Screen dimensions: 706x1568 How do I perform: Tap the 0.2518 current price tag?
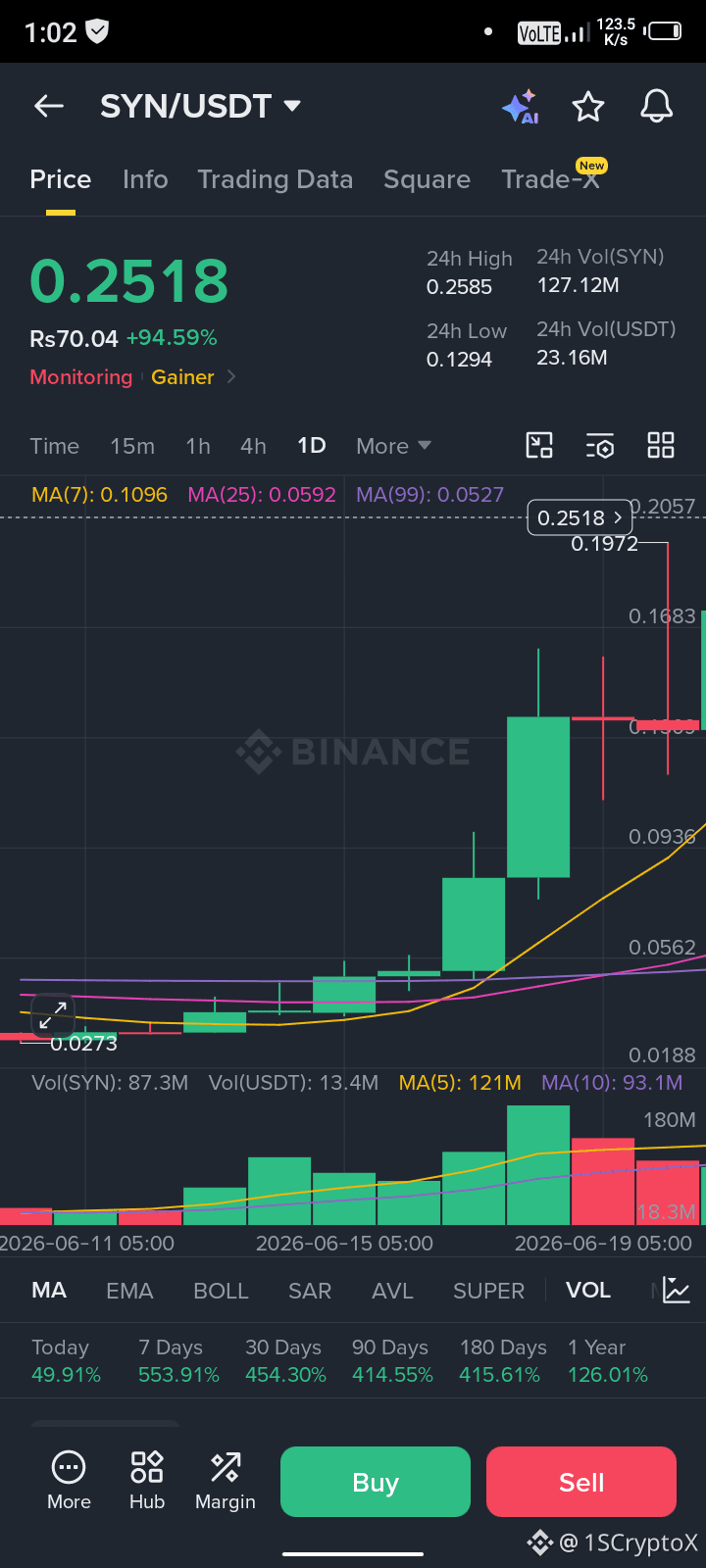click(580, 517)
